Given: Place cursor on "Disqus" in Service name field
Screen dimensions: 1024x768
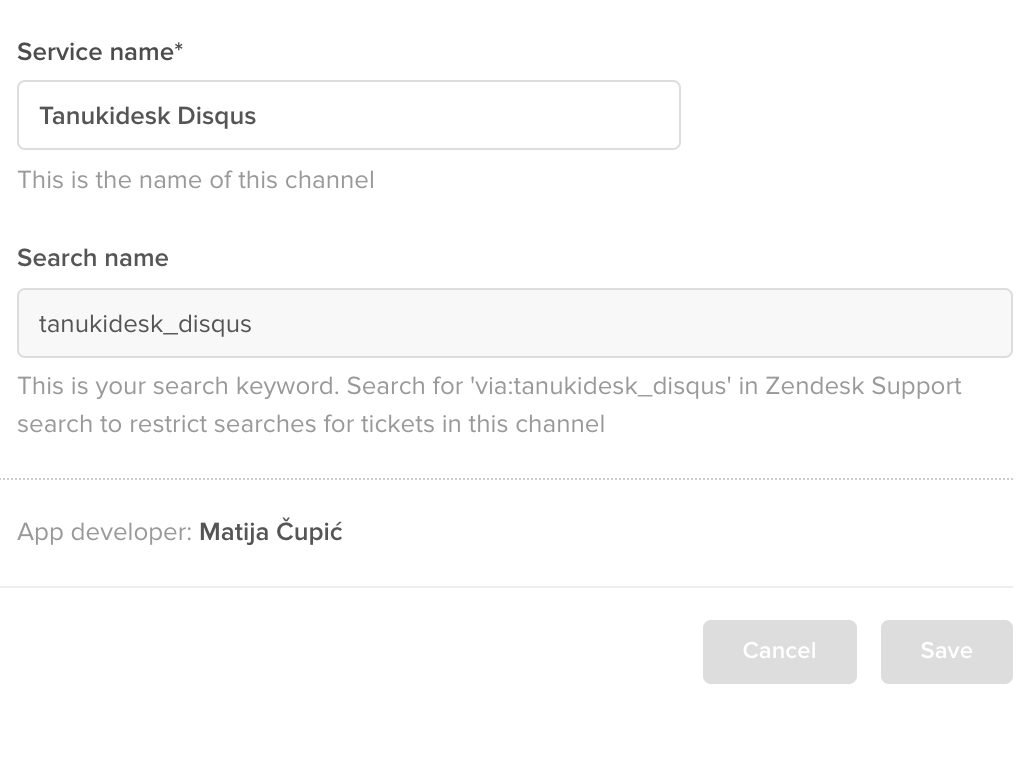Looking at the screenshot, I should tap(216, 116).
